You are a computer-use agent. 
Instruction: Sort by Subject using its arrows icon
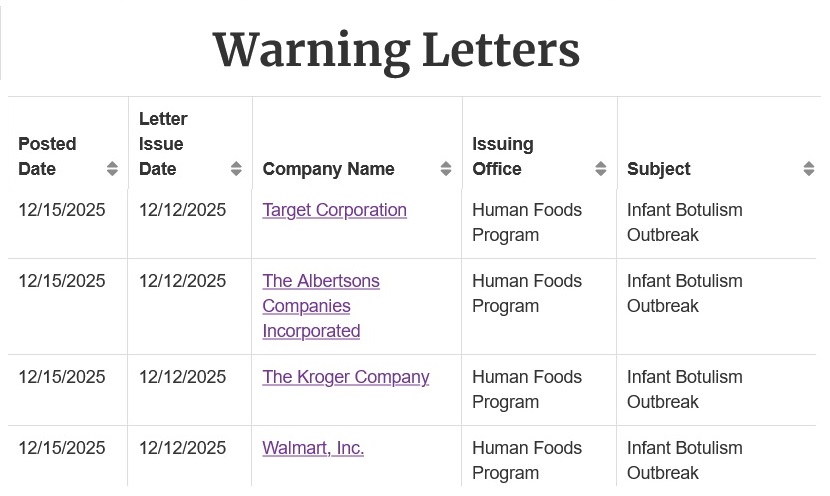[x=809, y=169]
